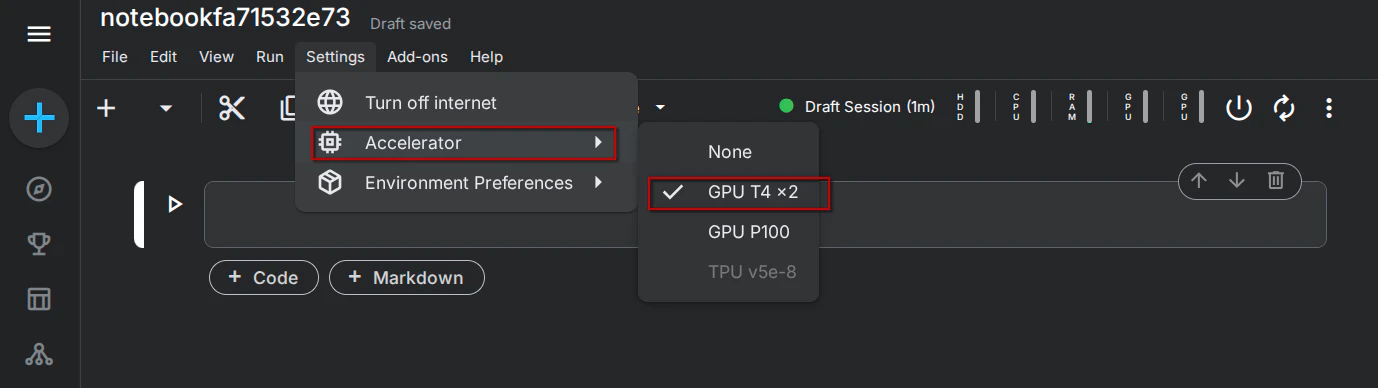1378x388 pixels.
Task: Click the CPU usage meter
Action: click(1023, 107)
